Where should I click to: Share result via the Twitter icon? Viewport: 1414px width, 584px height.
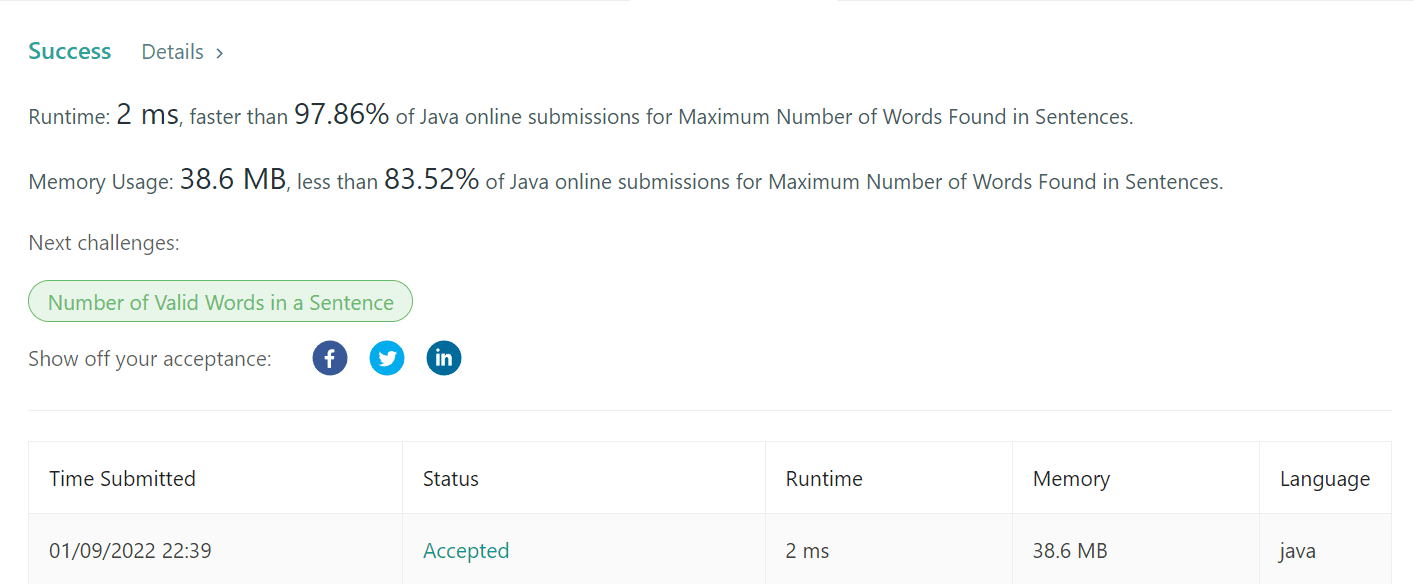point(387,357)
